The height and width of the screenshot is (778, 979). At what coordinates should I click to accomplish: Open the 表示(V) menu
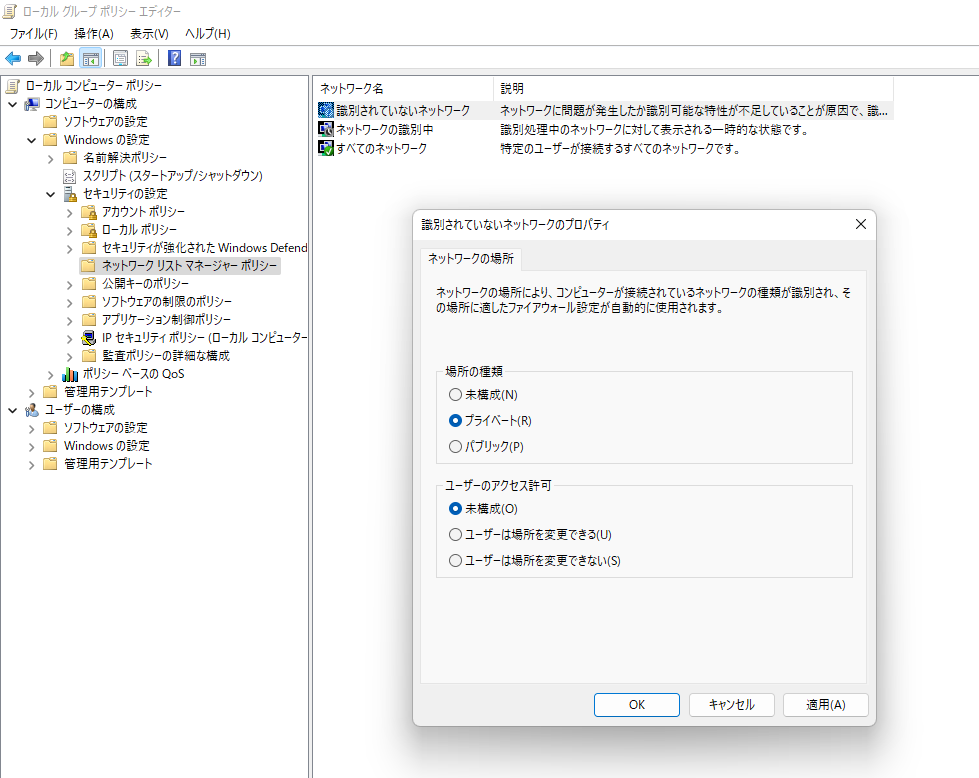[149, 34]
